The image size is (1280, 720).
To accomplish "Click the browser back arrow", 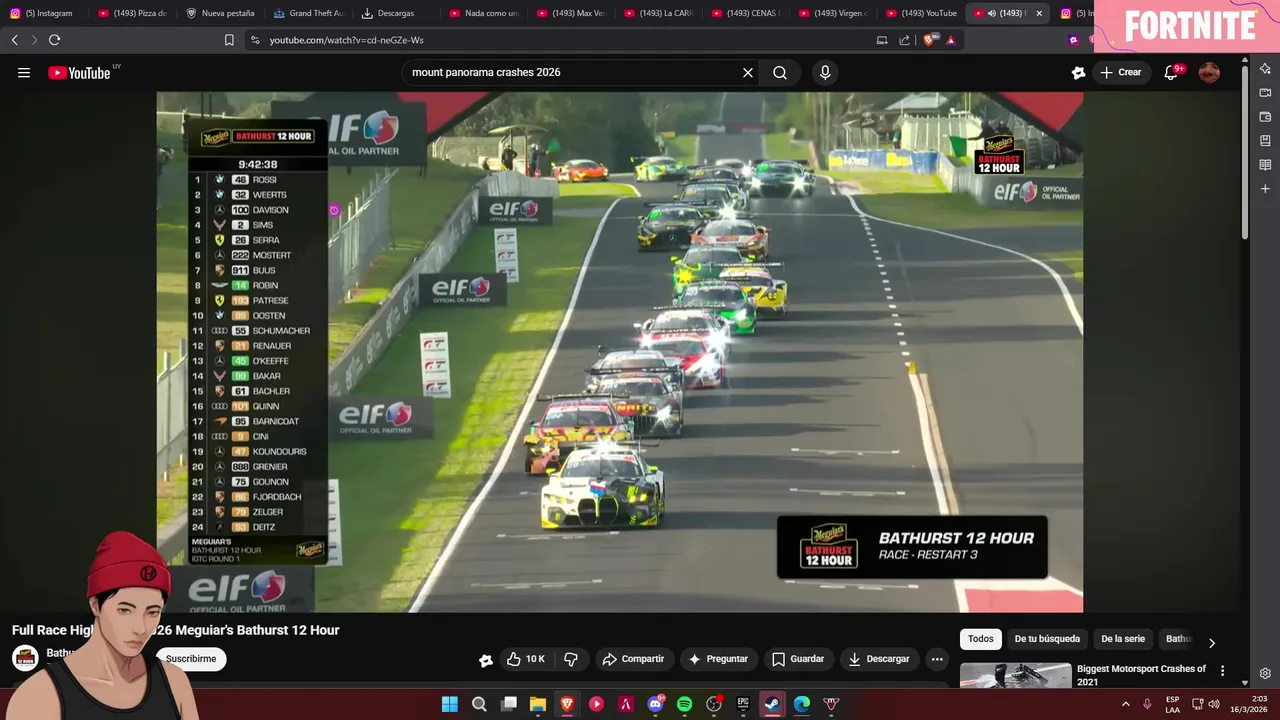I will point(14,40).
